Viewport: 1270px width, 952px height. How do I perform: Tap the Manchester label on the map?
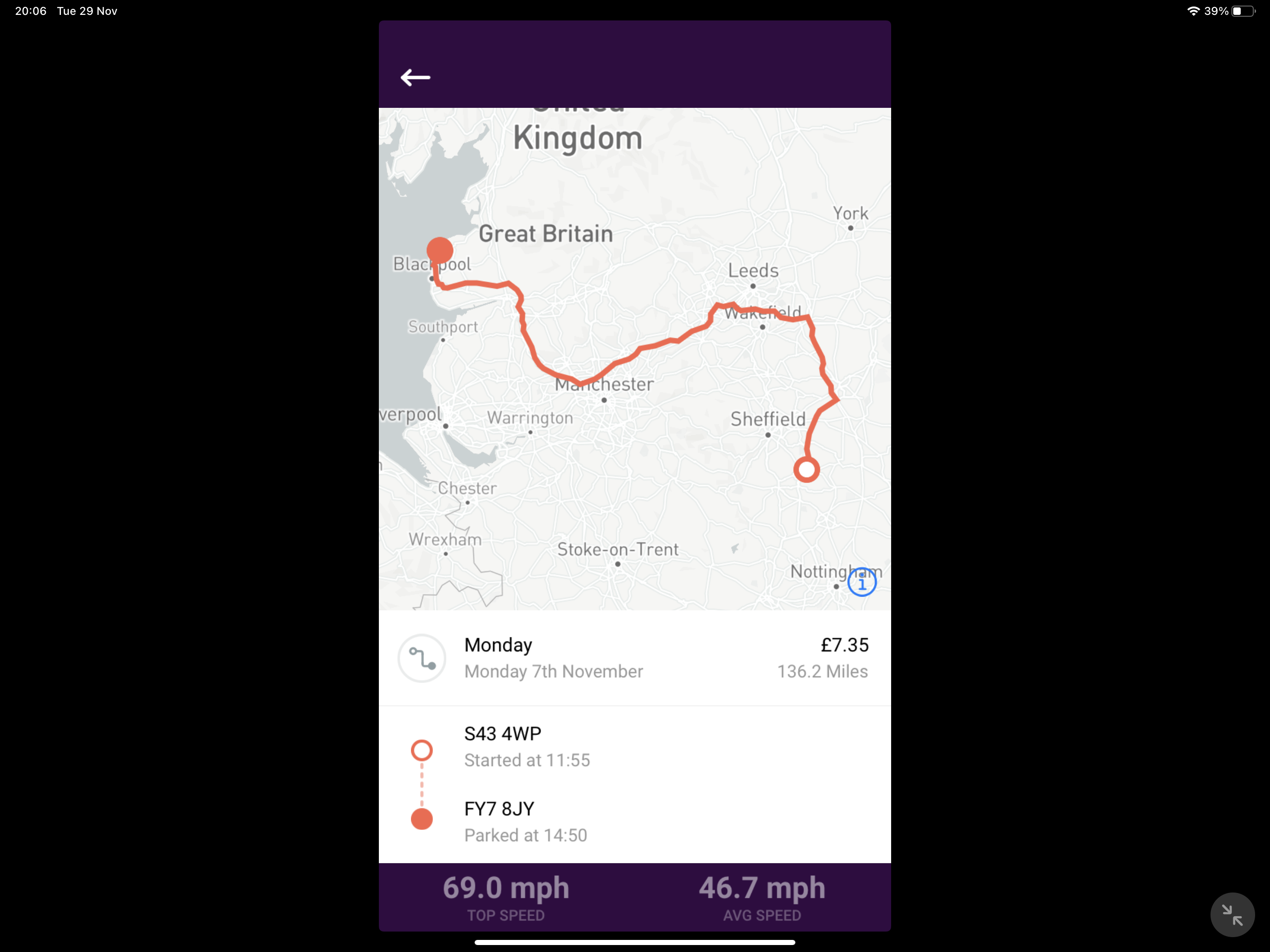[604, 384]
